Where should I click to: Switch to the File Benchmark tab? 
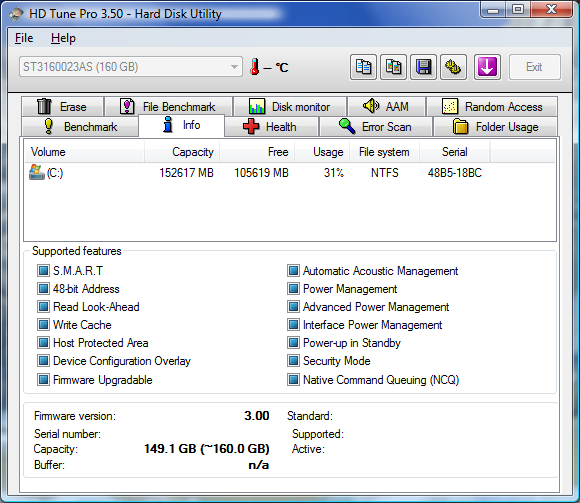169,107
